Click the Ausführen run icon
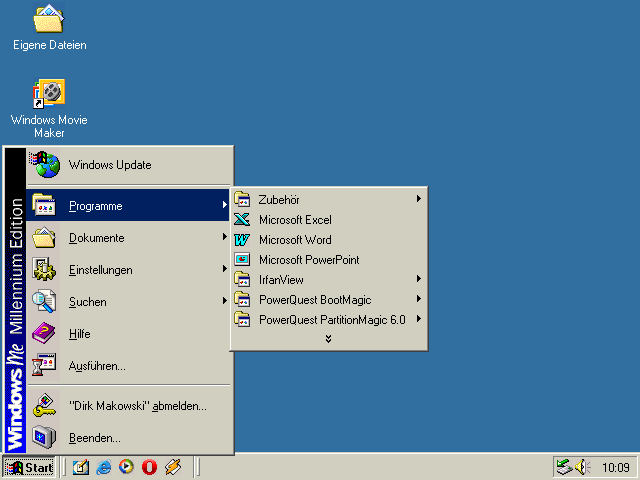The width and height of the screenshot is (640, 480). pos(44,365)
